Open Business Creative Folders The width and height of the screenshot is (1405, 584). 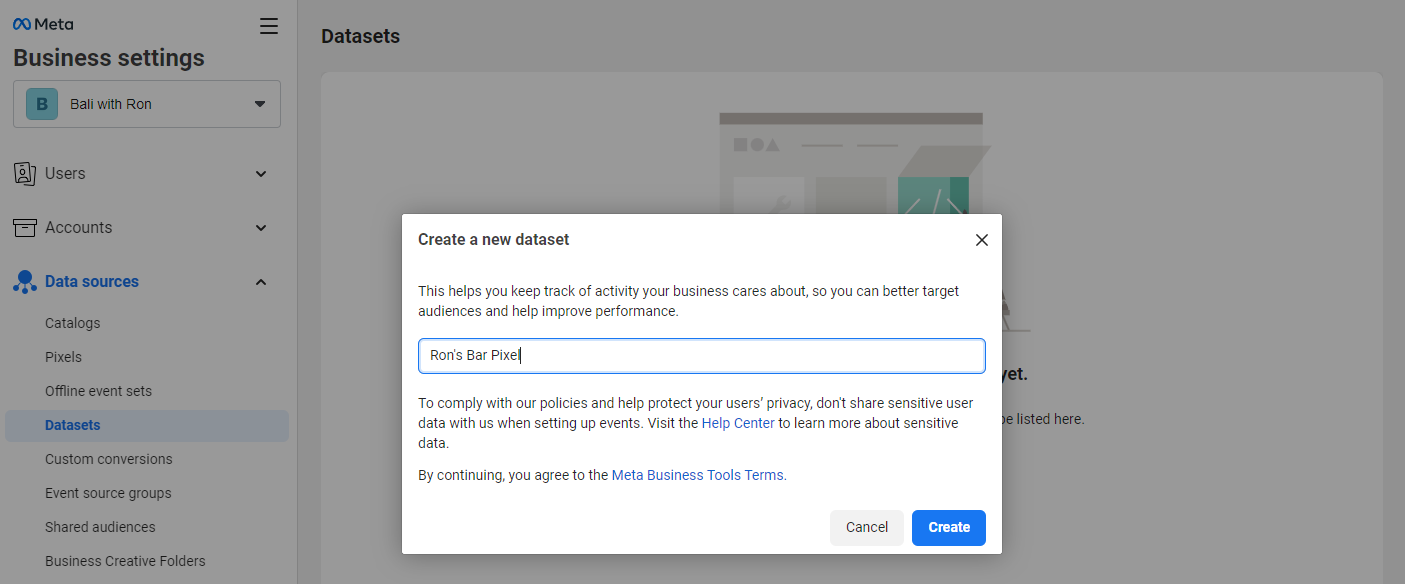(125, 561)
